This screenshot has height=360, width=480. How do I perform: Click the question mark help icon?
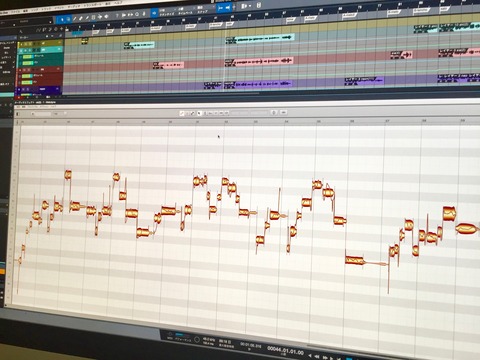click(x=117, y=15)
